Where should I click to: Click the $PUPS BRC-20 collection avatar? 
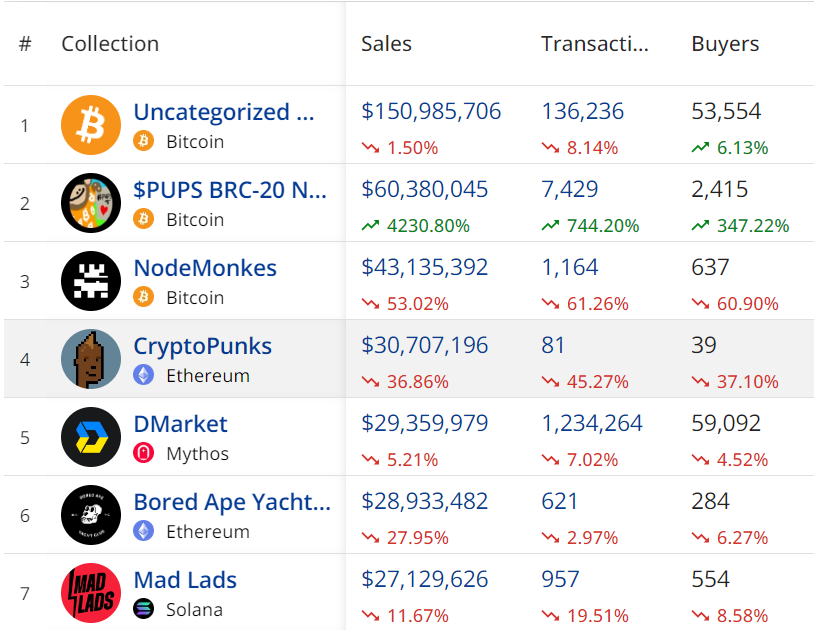click(x=91, y=203)
